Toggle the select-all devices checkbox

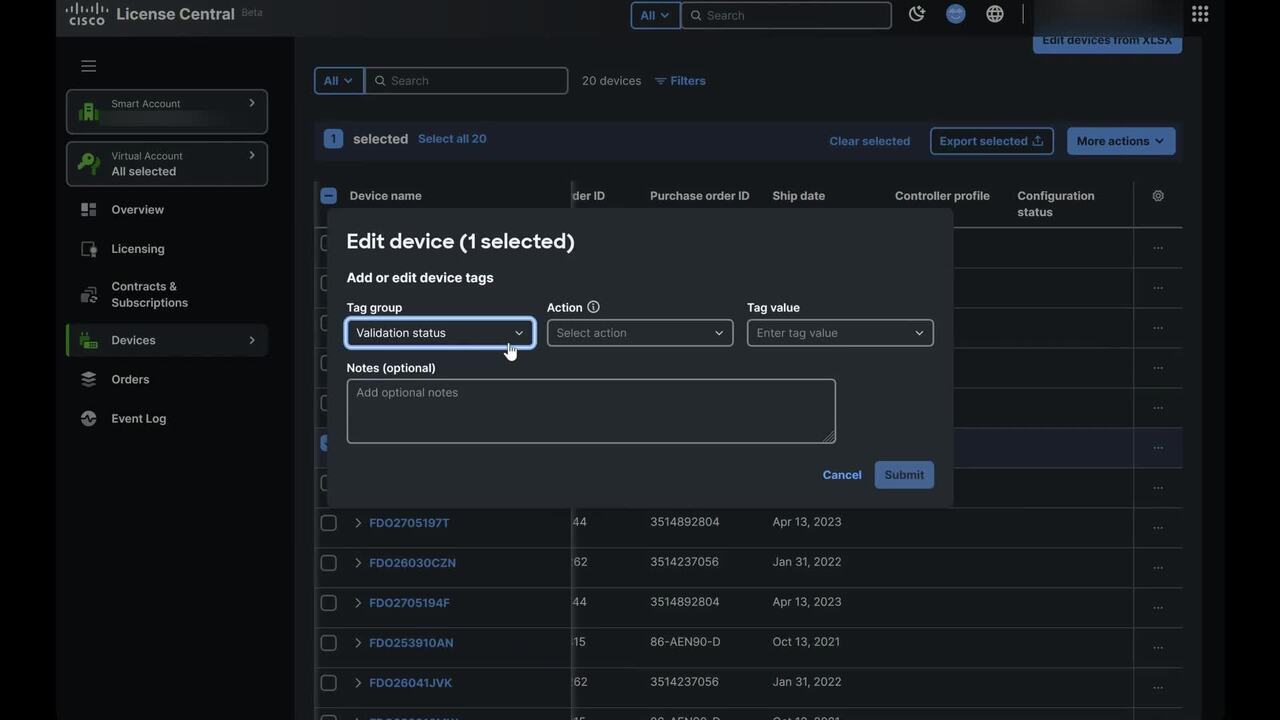point(329,196)
